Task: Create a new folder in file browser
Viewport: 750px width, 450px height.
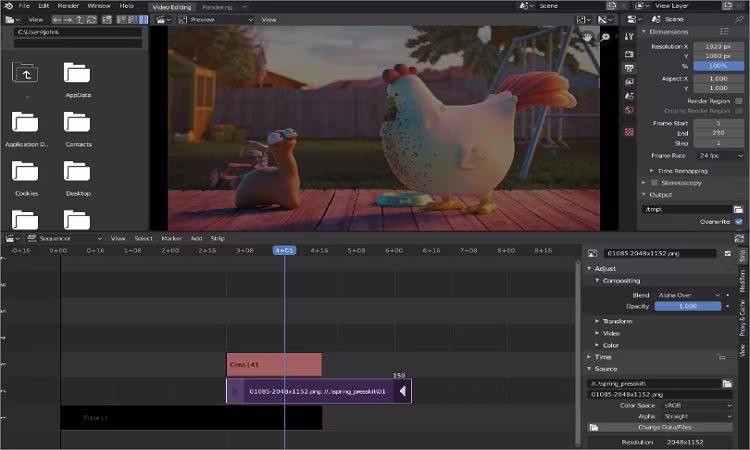Action: [107, 20]
